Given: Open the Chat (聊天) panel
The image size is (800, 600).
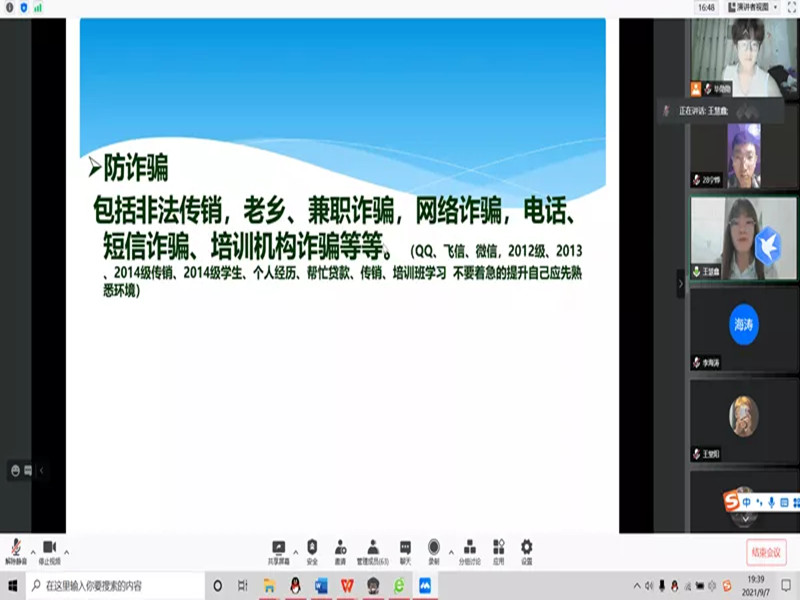Looking at the screenshot, I should [405, 551].
